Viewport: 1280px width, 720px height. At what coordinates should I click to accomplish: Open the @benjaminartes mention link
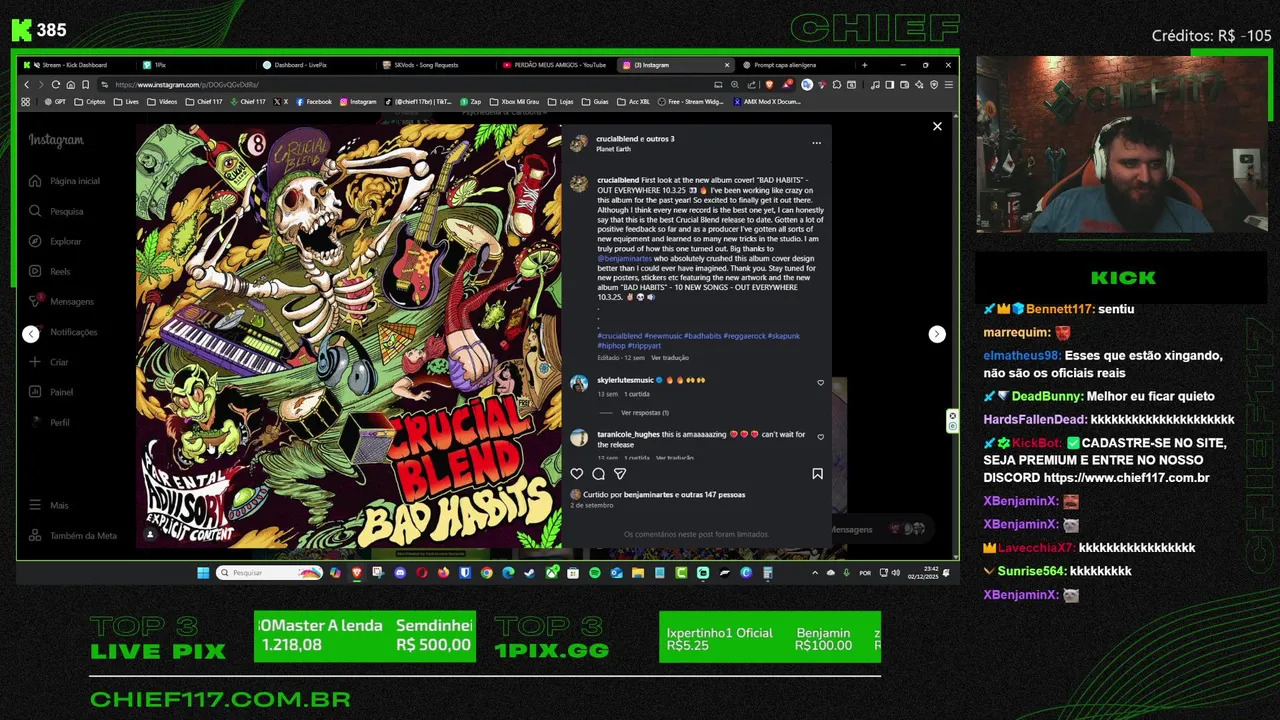click(x=625, y=258)
